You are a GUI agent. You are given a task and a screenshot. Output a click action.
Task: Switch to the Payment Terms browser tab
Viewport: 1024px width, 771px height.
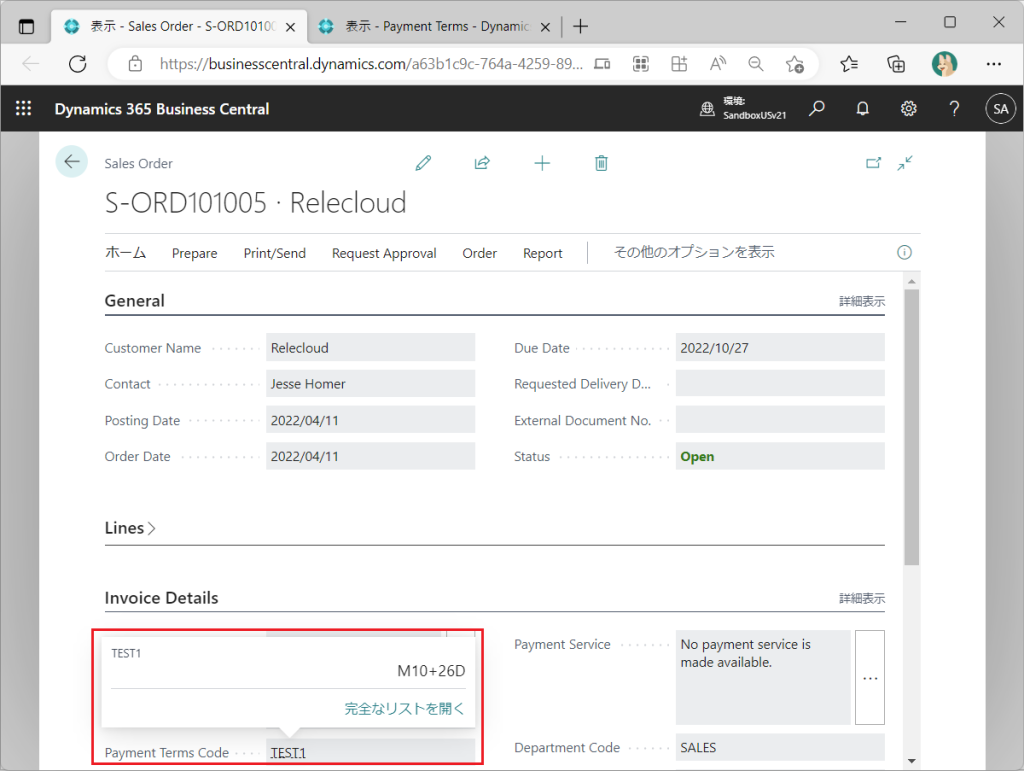pyautogui.click(x=434, y=27)
